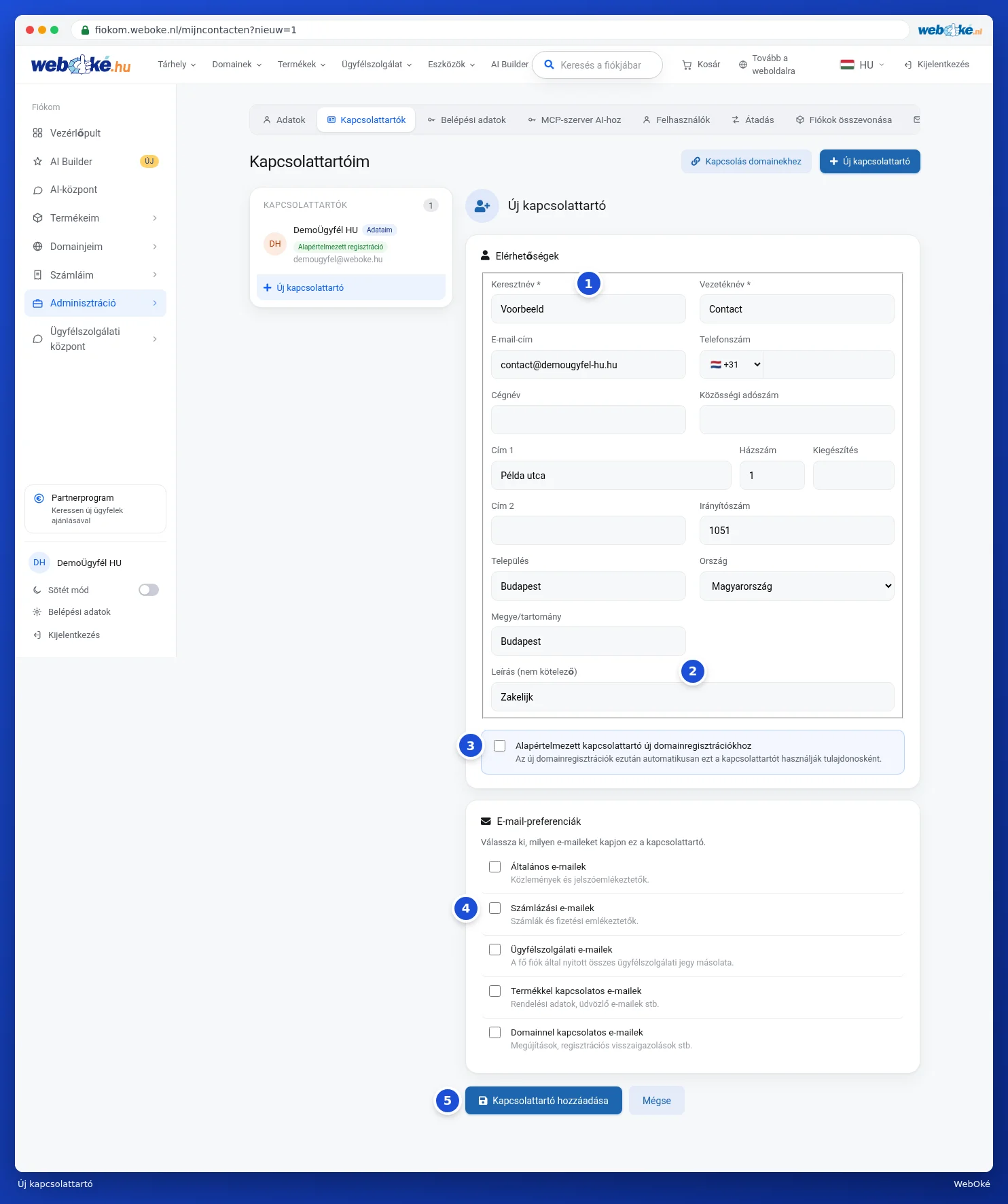Viewport: 1008px width, 1204px height.
Task: Toggle the Sötét mód dark mode switch
Action: coord(149,590)
